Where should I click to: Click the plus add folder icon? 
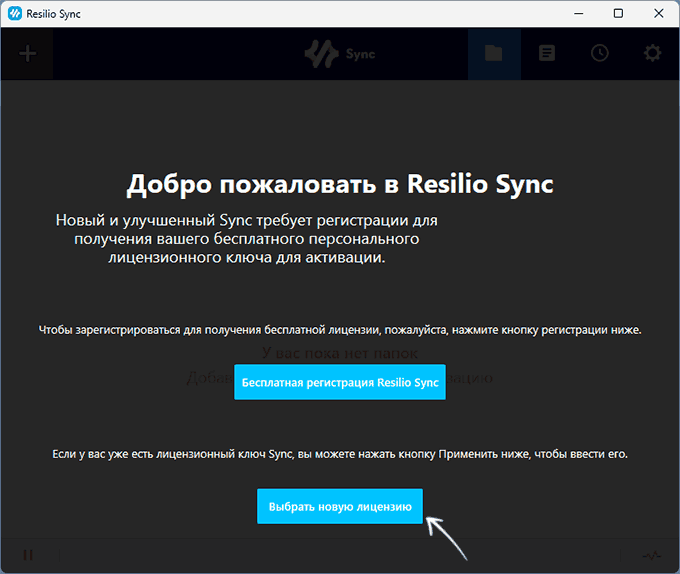click(27, 54)
